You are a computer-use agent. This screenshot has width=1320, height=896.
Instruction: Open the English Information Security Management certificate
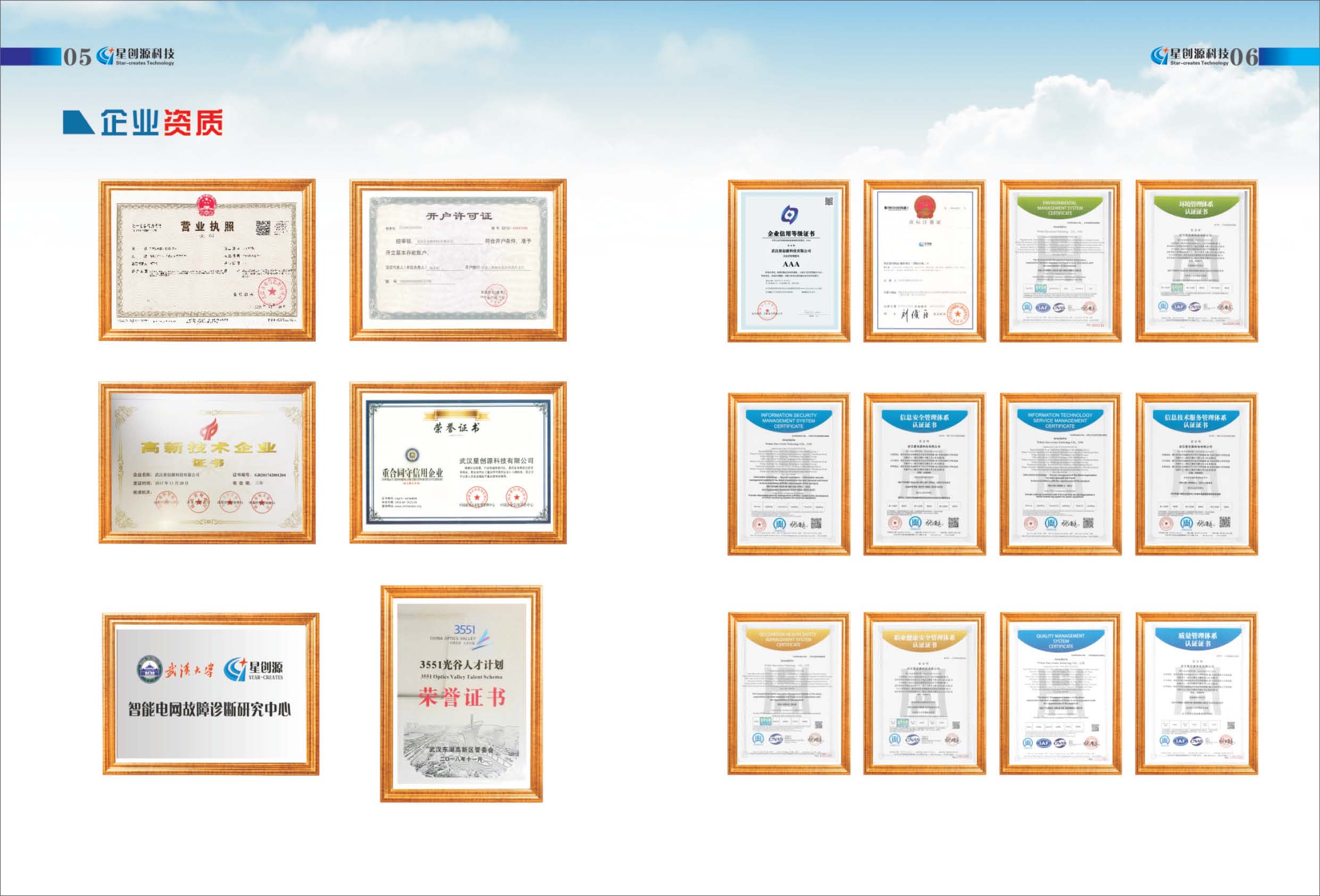click(x=789, y=474)
